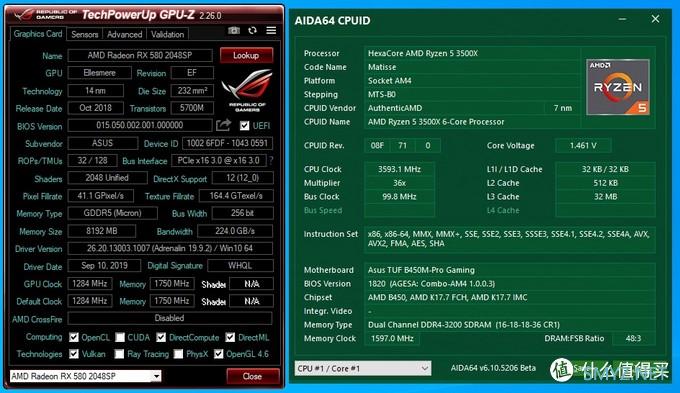Click the Bus Interface question mark

pos(271,160)
